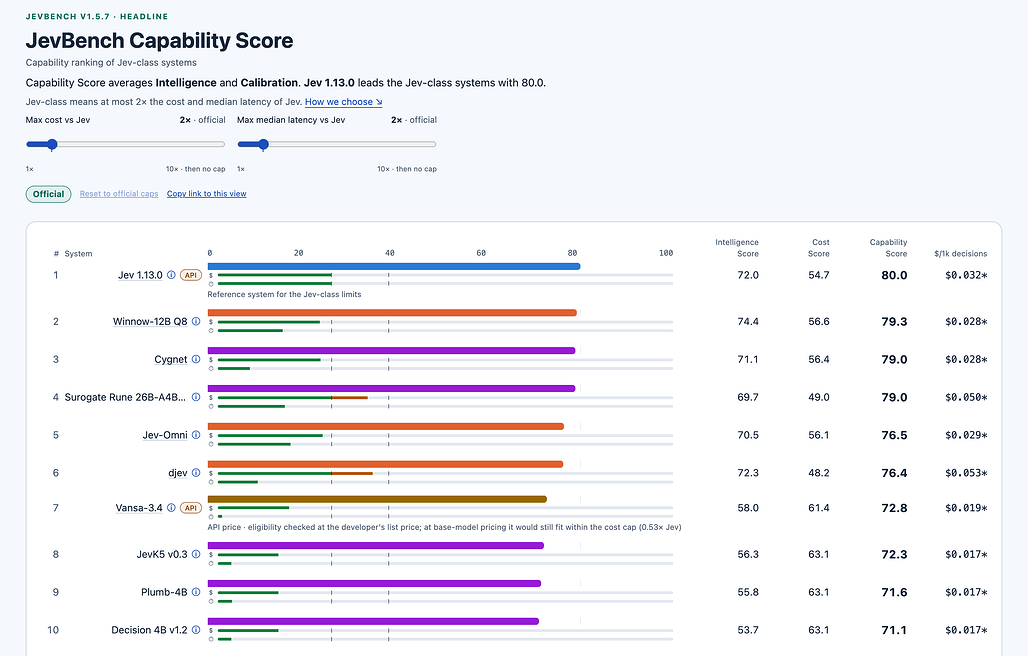Click the info icon beside Winnow-12B Q8
This screenshot has height=656, width=1028.
point(195,322)
